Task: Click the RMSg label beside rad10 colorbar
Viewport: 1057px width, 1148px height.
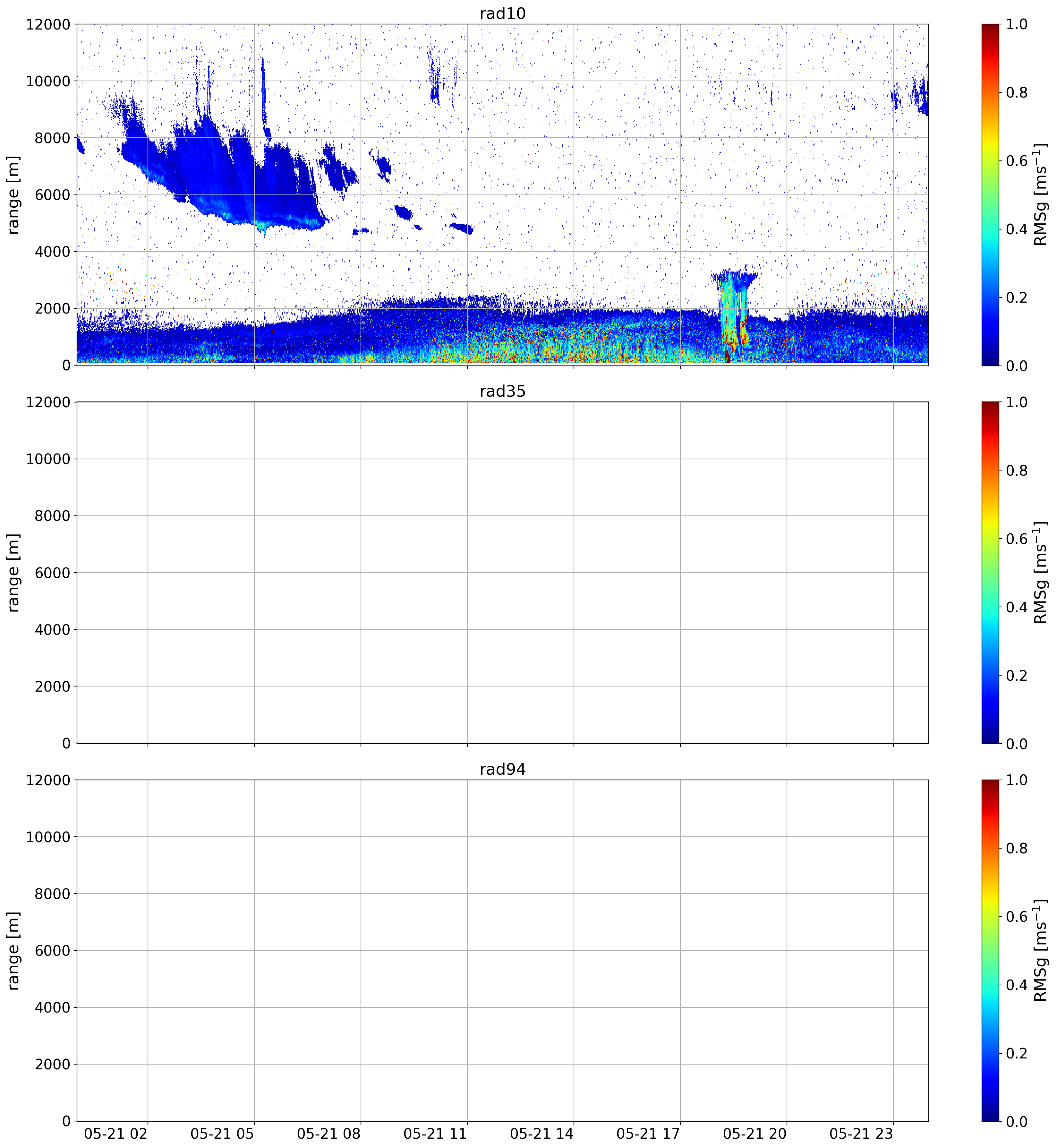Action: [x=1040, y=194]
